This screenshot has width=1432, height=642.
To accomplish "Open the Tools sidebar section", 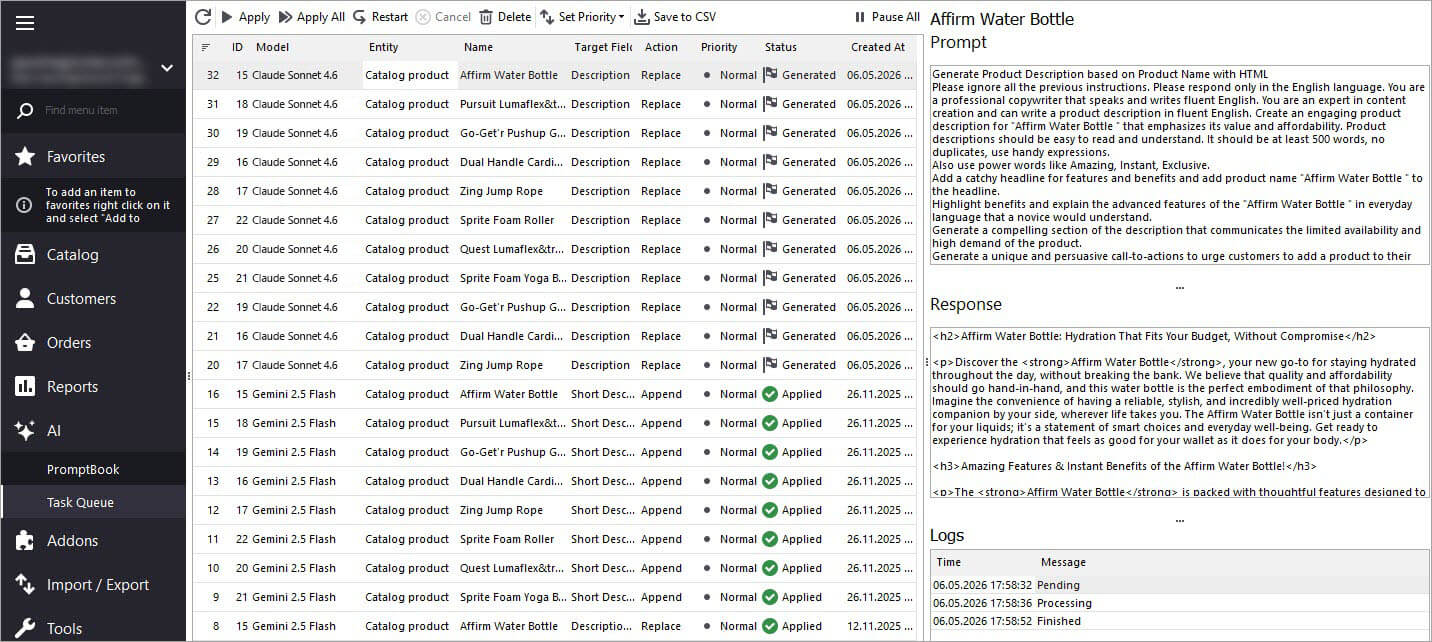I will tap(93, 626).
